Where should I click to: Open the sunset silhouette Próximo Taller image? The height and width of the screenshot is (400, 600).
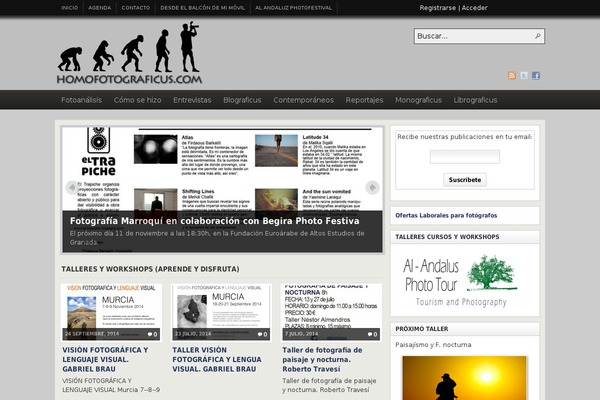tap(465, 378)
